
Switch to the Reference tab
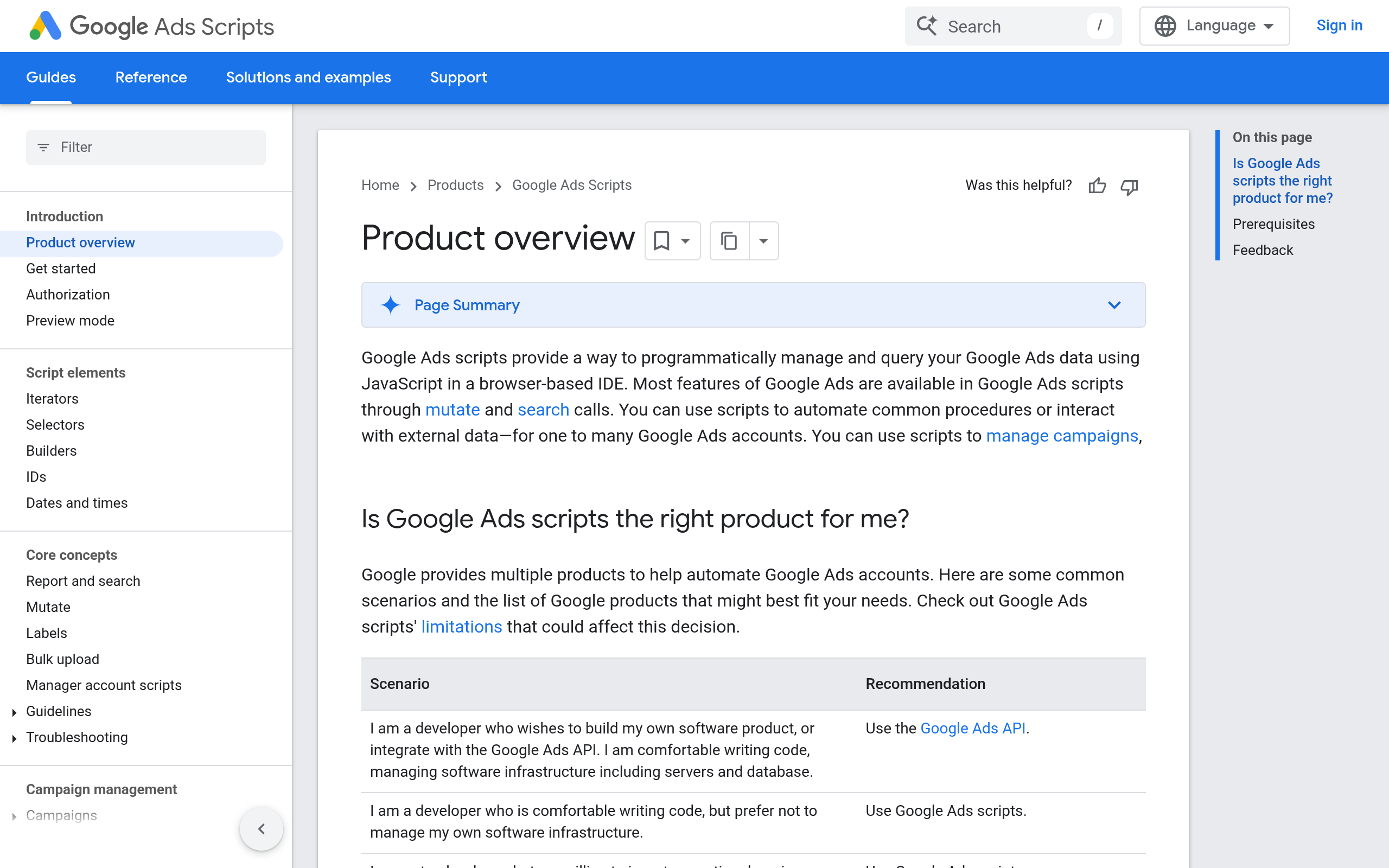151,78
